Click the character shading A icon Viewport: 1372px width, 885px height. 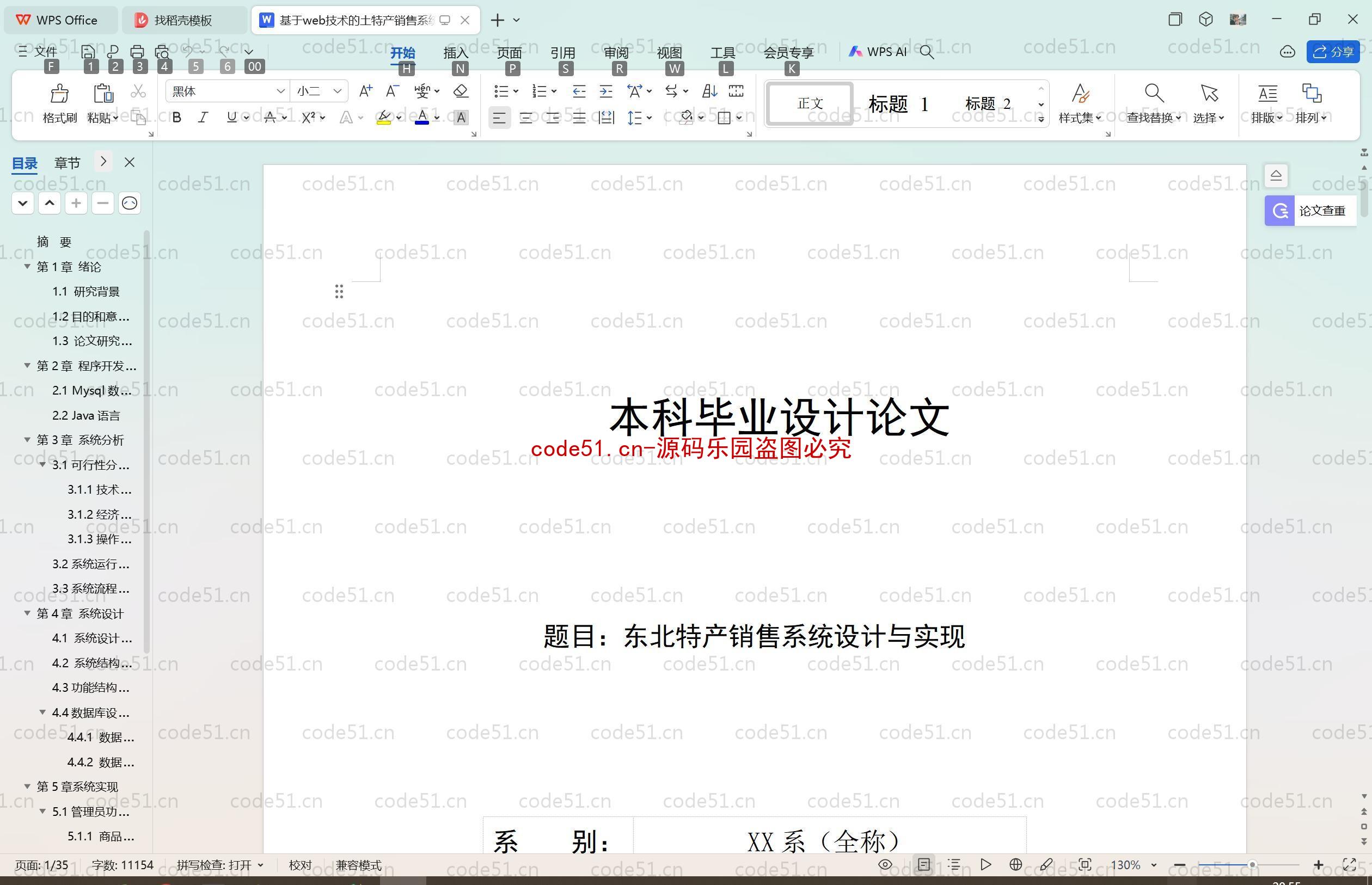461,118
